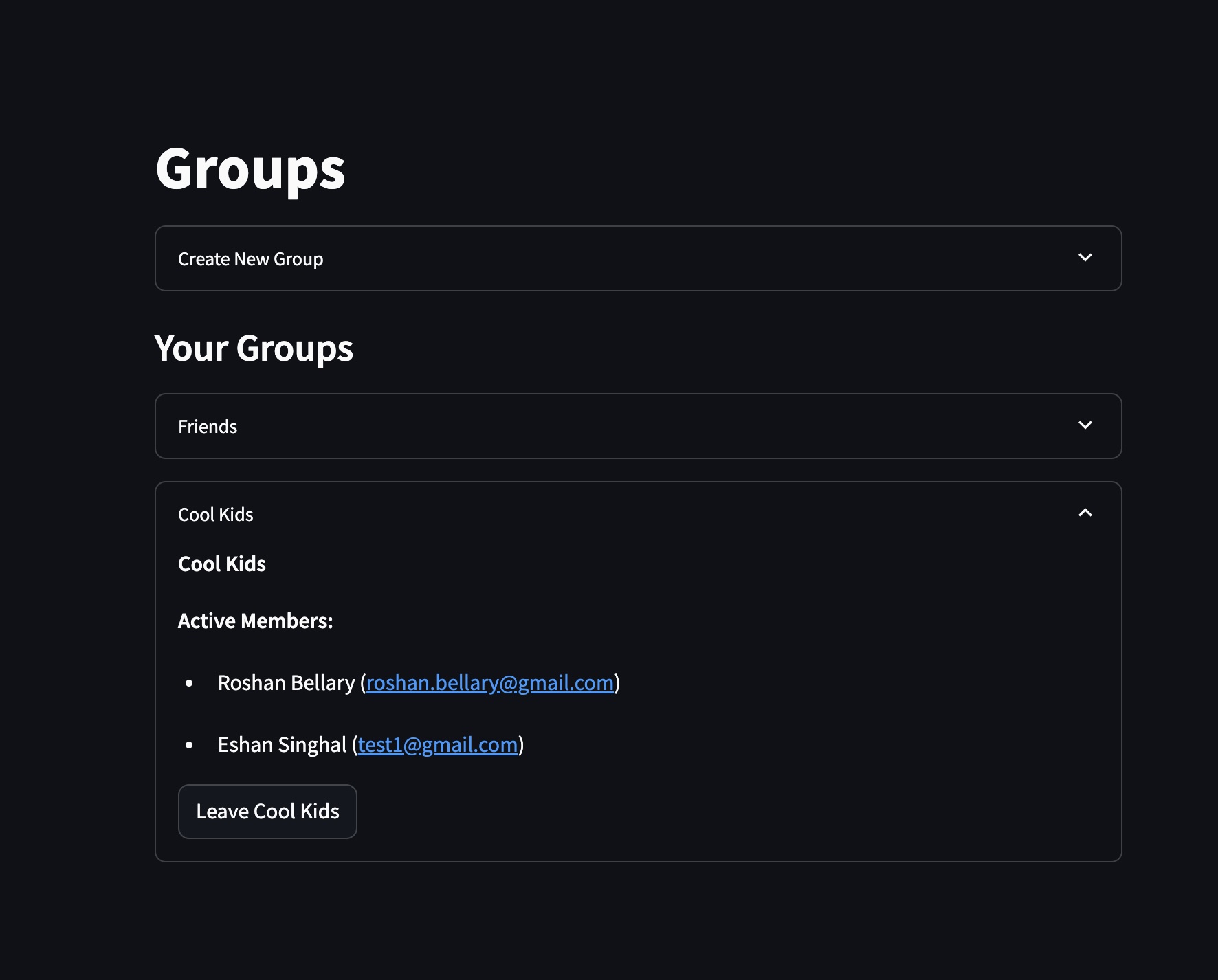1218x980 pixels.
Task: Click the member name Roshan Bellary
Action: 286,683
